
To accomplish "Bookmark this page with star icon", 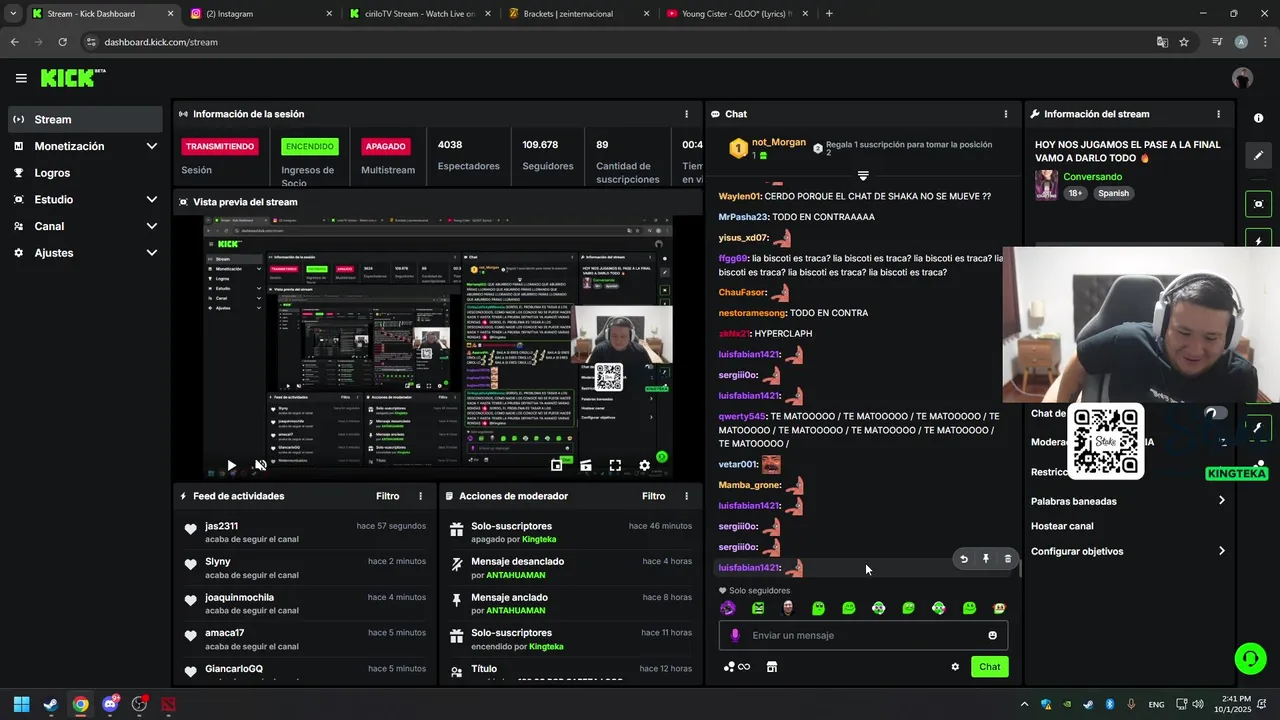I will click(x=1184, y=42).
